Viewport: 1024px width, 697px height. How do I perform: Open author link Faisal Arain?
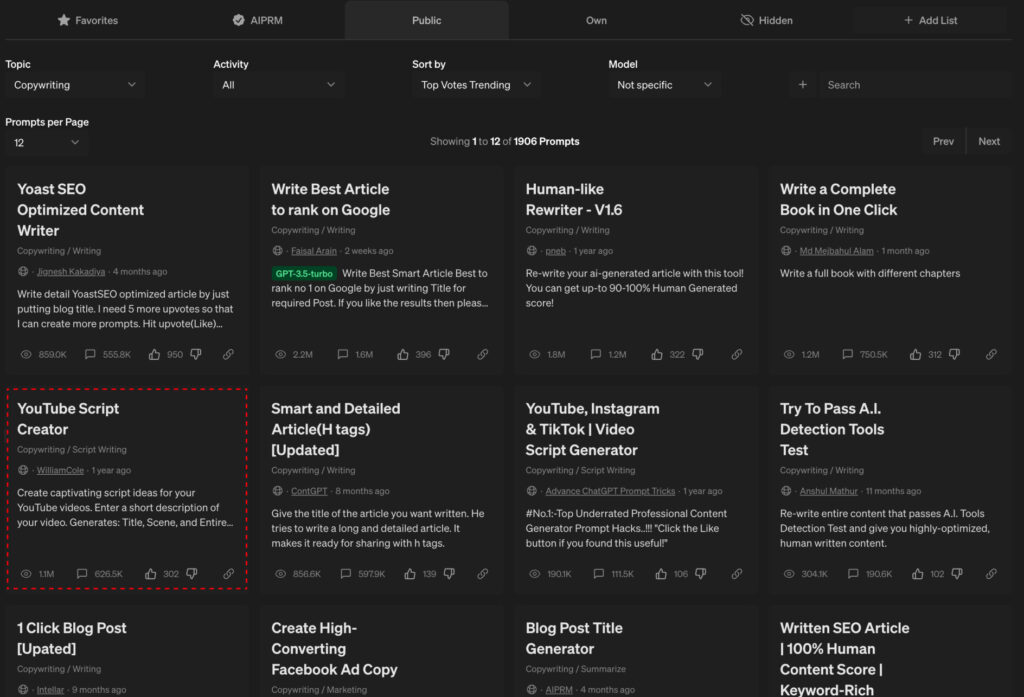point(313,251)
